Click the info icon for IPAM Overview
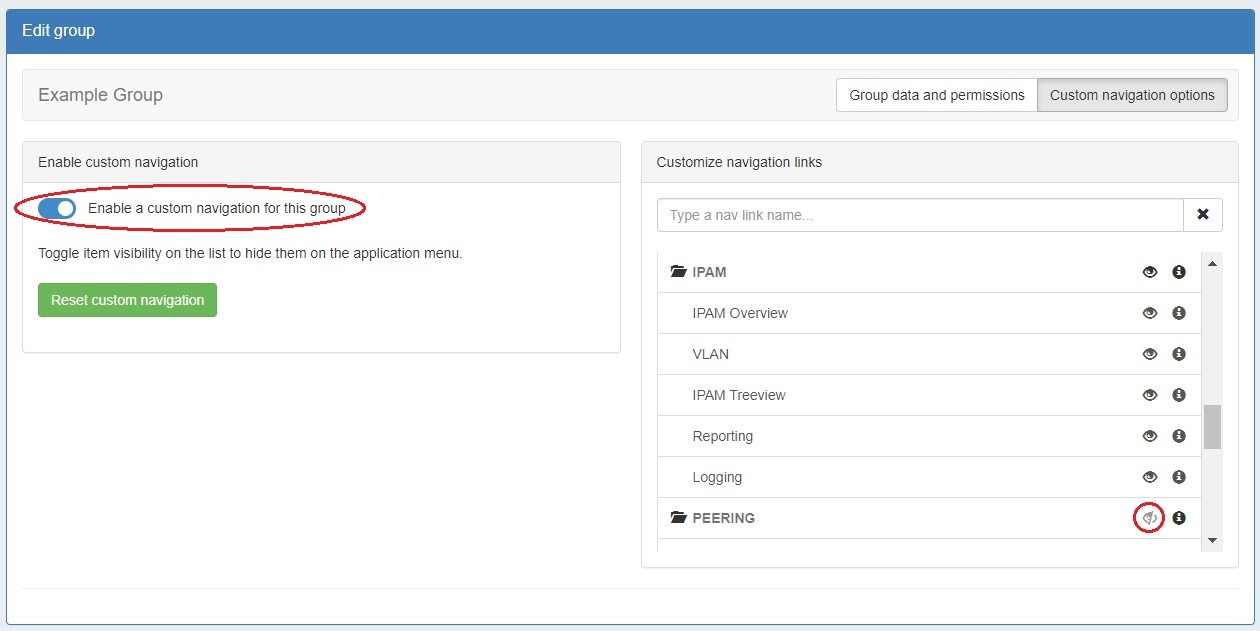Screen dimensions: 1260x631 (1178, 313)
